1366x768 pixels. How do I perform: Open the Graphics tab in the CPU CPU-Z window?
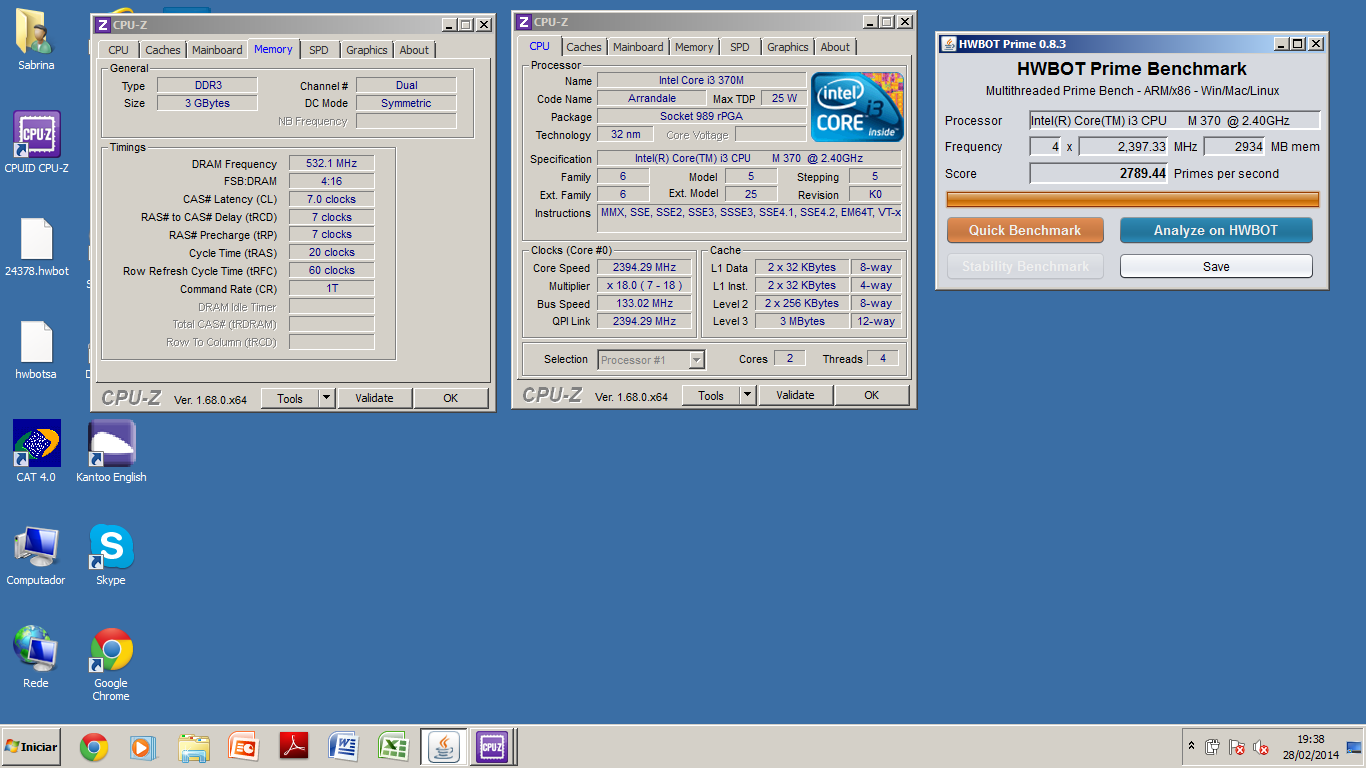(788, 47)
